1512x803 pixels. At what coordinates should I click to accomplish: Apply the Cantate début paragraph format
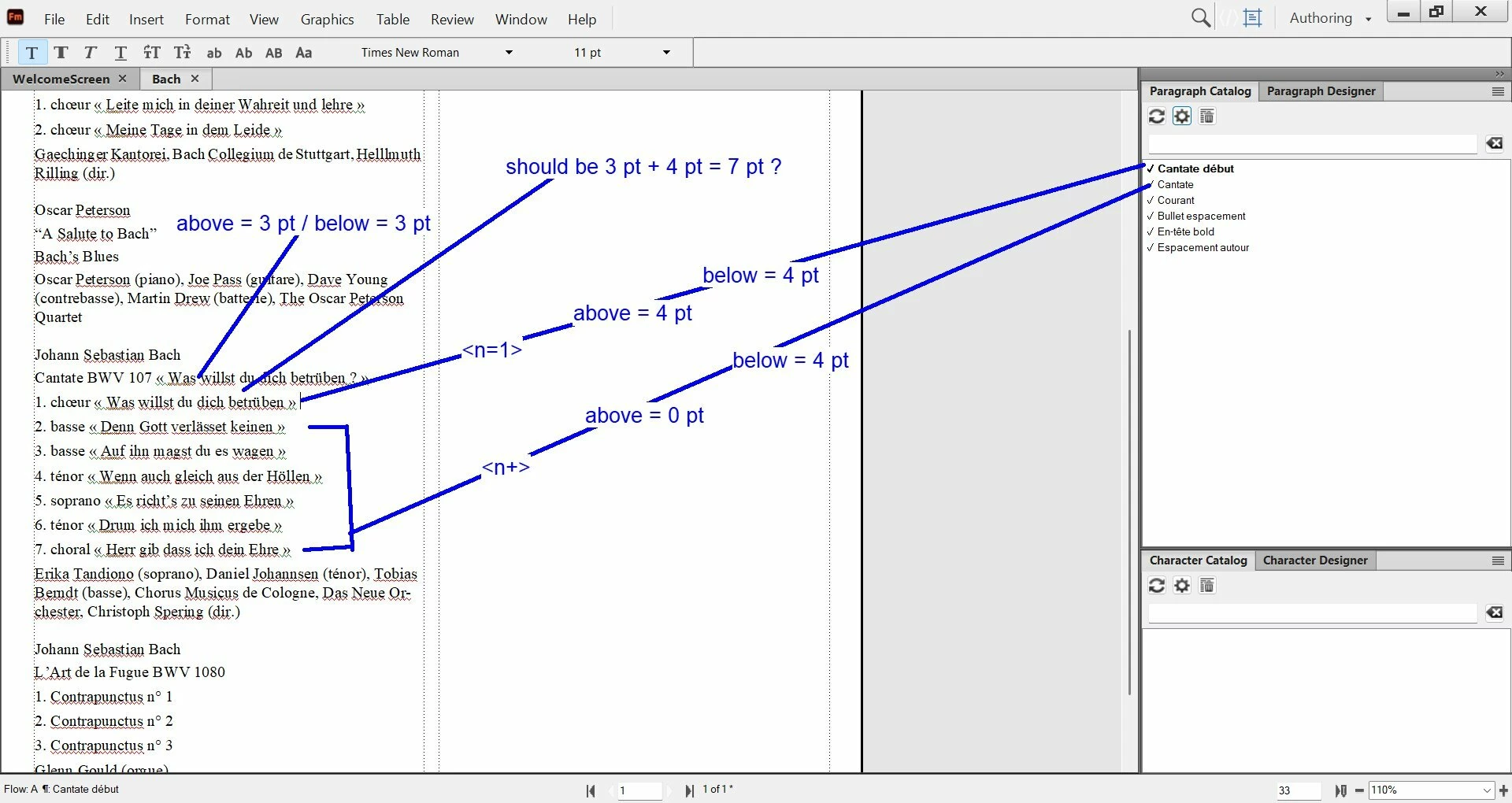coord(1195,168)
